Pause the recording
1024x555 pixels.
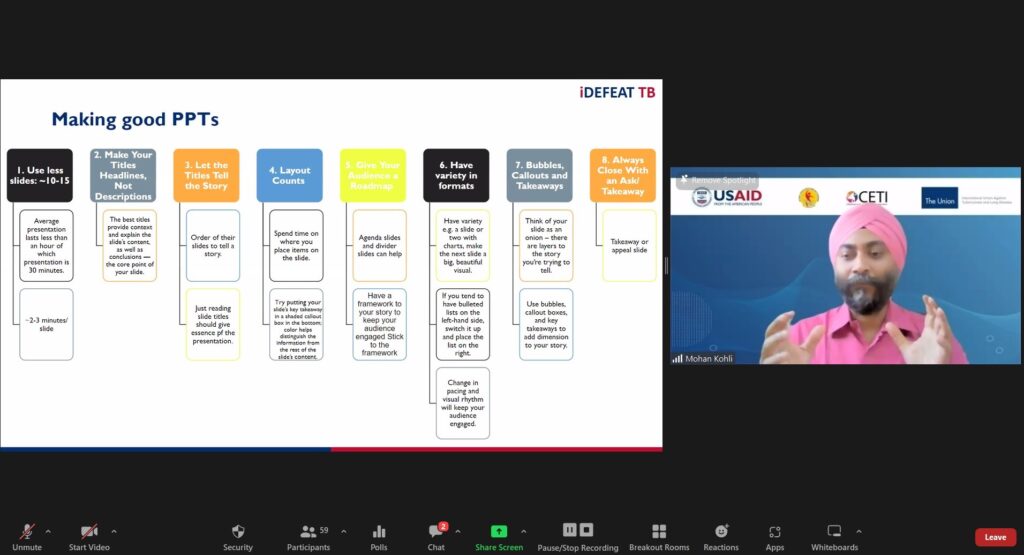coord(569,530)
